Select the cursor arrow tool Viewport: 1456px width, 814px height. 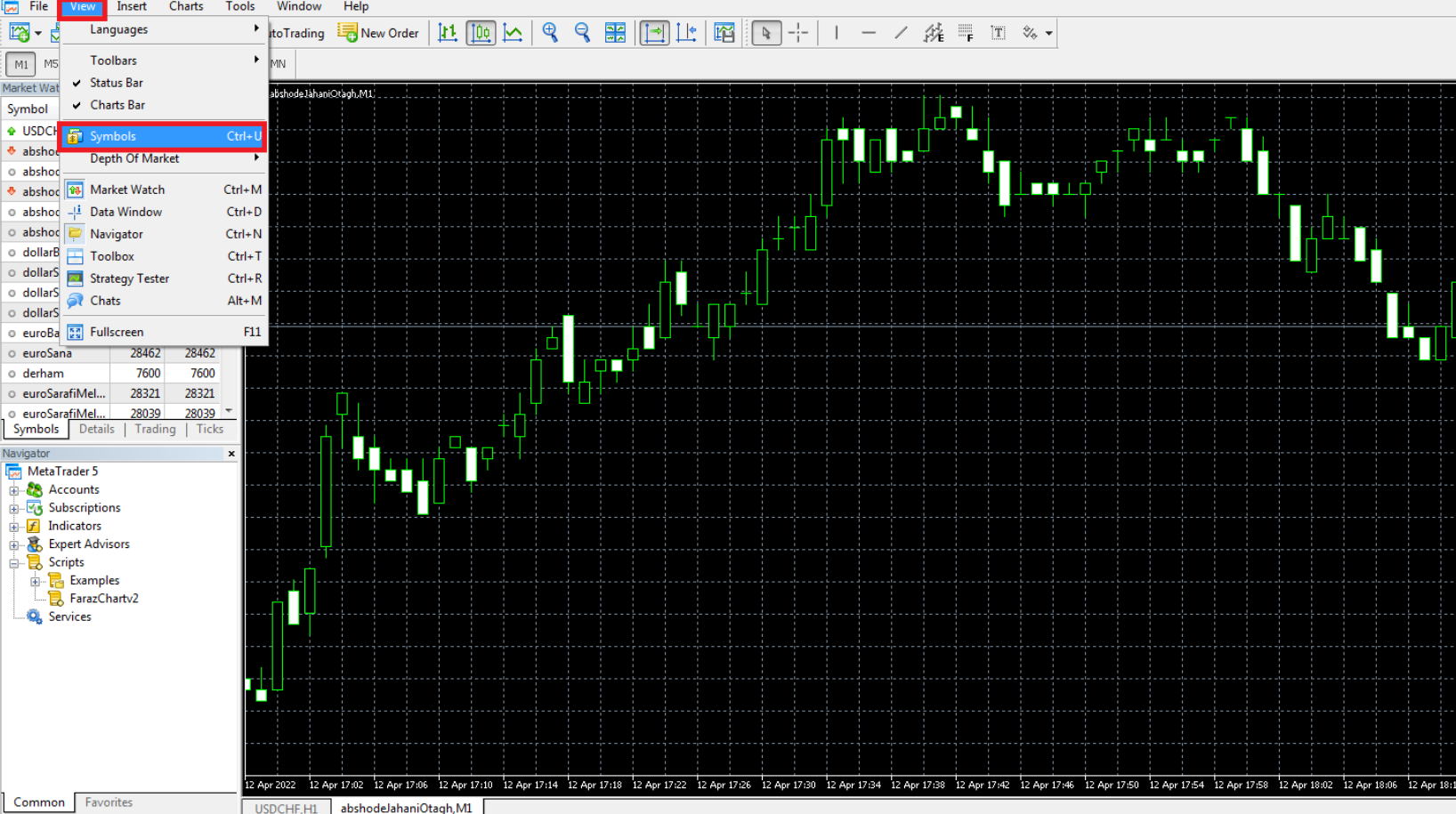click(x=765, y=33)
